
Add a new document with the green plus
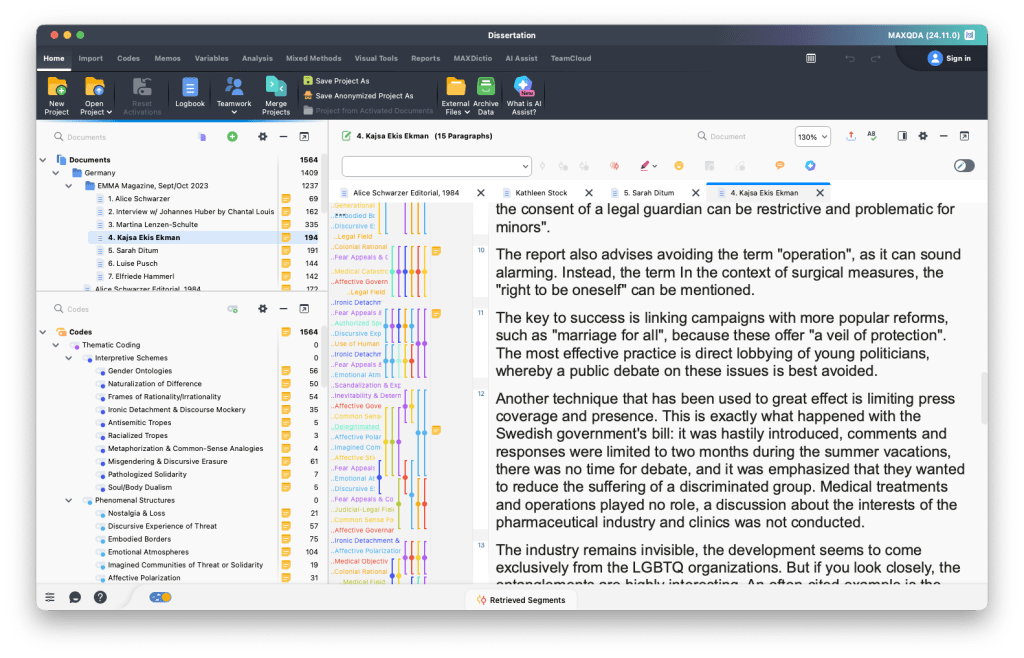click(x=232, y=136)
